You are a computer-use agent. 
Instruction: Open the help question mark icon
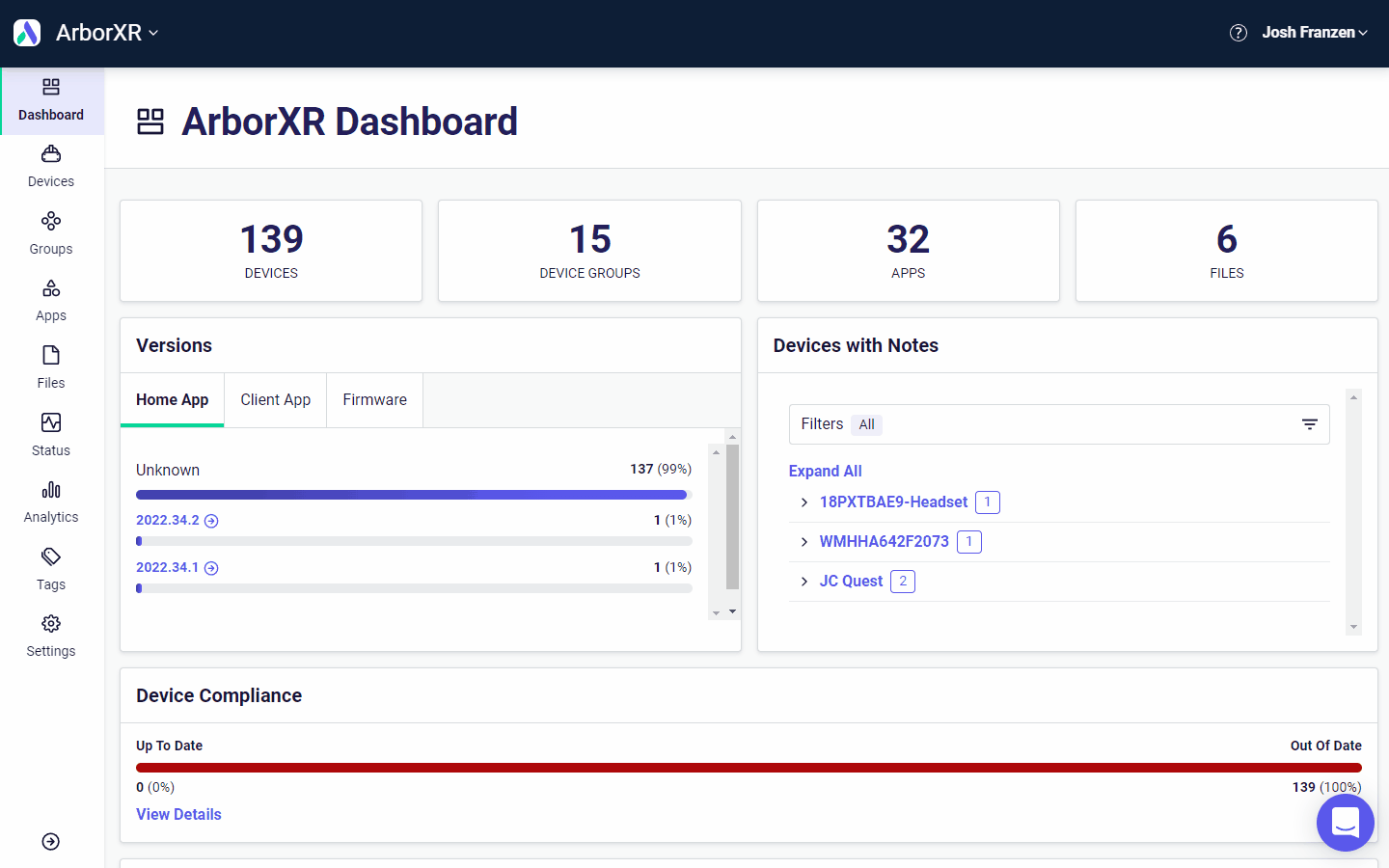click(x=1239, y=33)
